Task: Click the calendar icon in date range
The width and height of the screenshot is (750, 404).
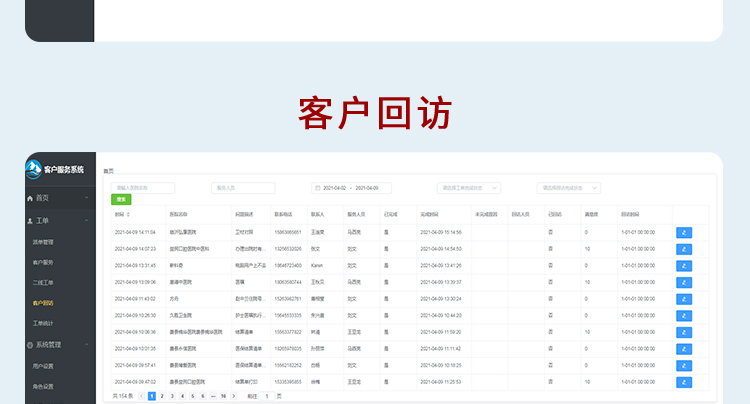Action: coord(316,188)
